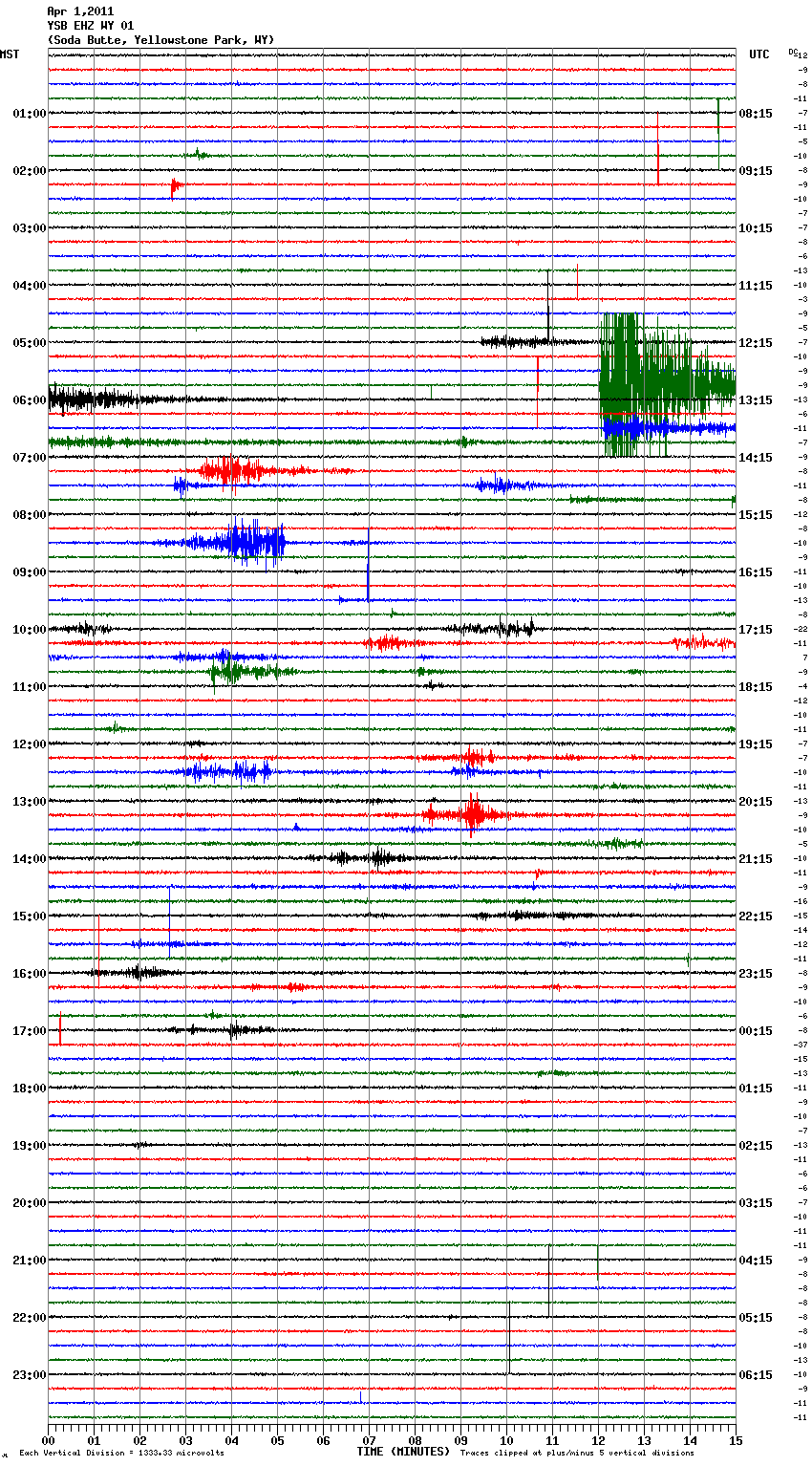The width and height of the screenshot is (812, 1466).
Task: Click the 11:15 UTC time label
Action: (756, 286)
